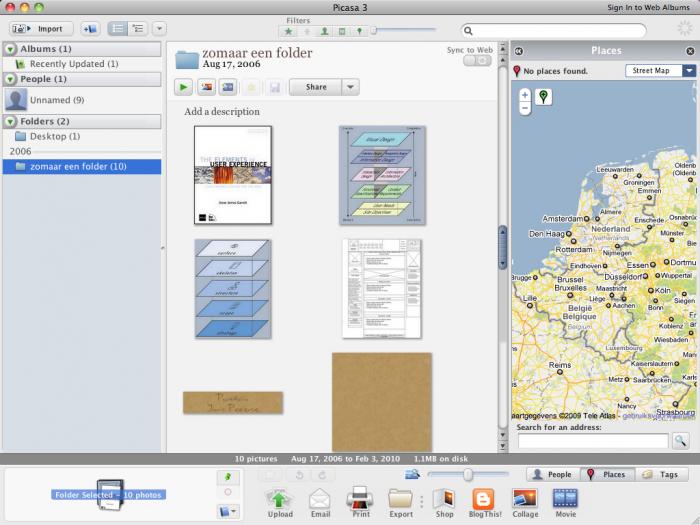The image size is (700, 525).
Task: Hold selected items with green pin
Action: click(x=228, y=477)
